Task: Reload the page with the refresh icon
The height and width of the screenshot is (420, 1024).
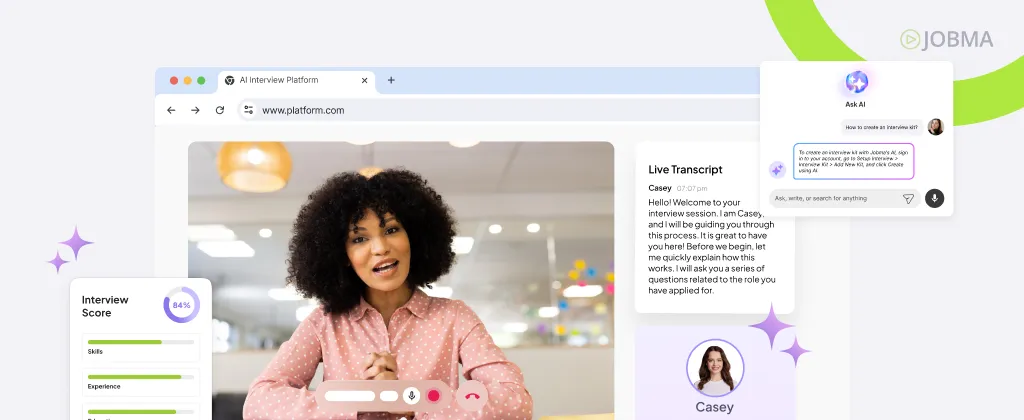Action: pyautogui.click(x=220, y=110)
